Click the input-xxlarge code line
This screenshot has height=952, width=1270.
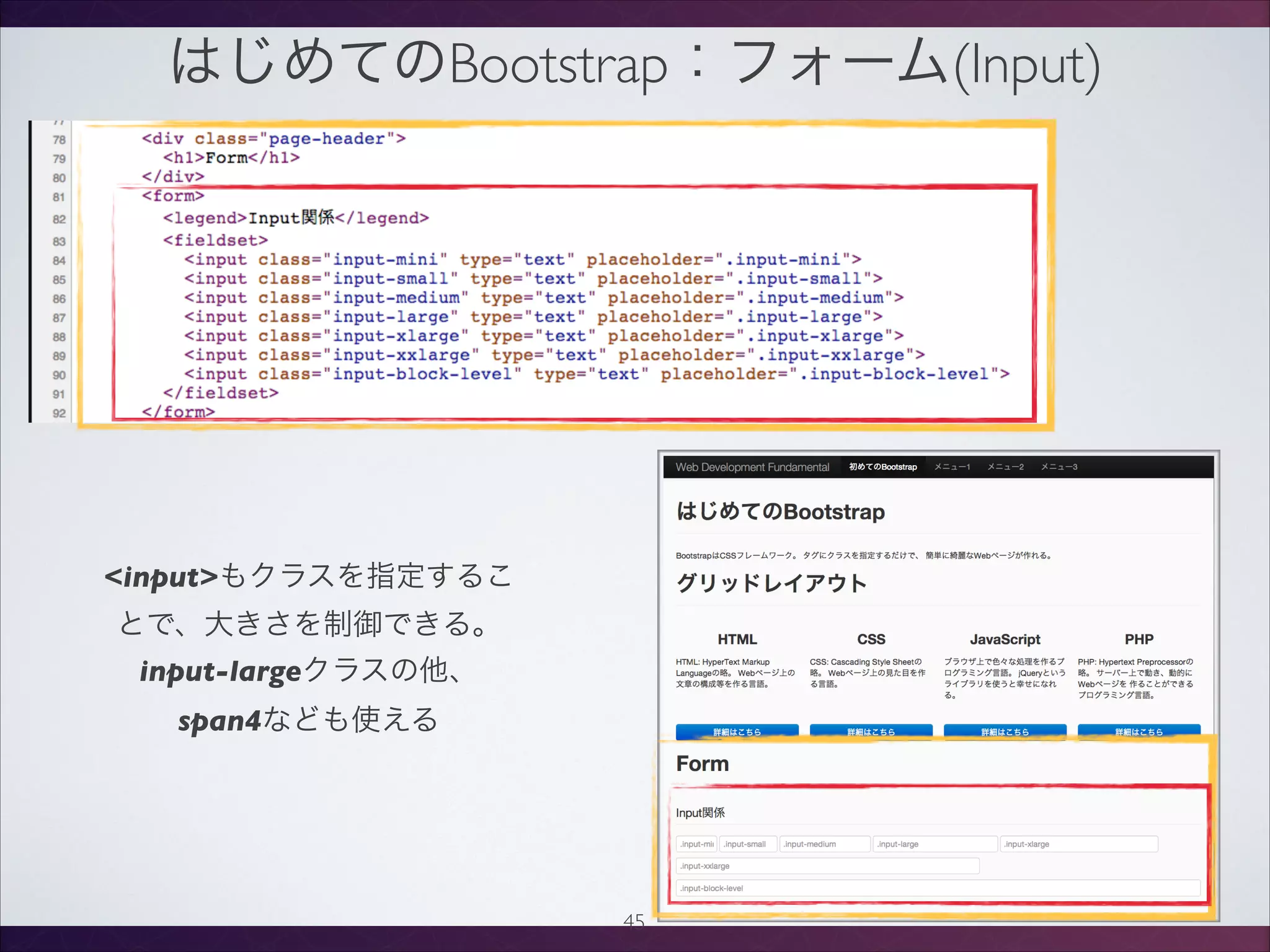tap(554, 356)
